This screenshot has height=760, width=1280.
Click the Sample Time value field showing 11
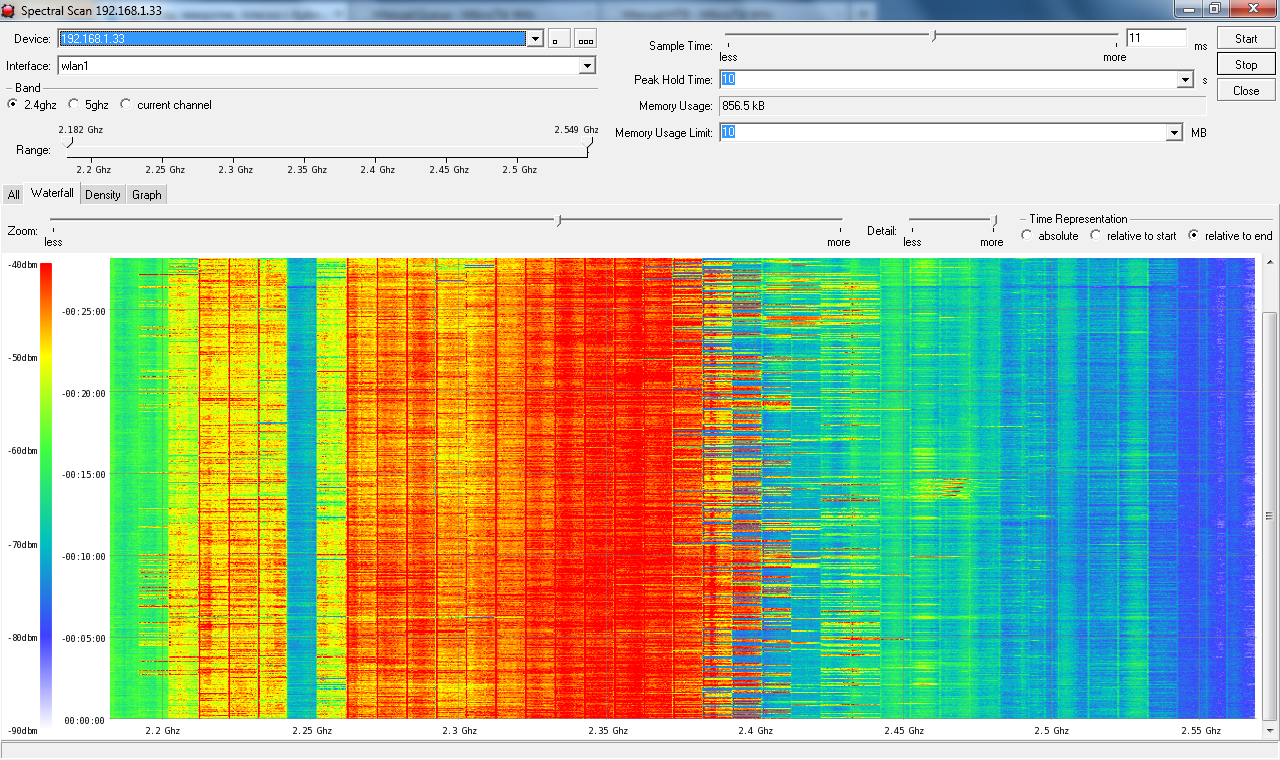pos(1156,38)
